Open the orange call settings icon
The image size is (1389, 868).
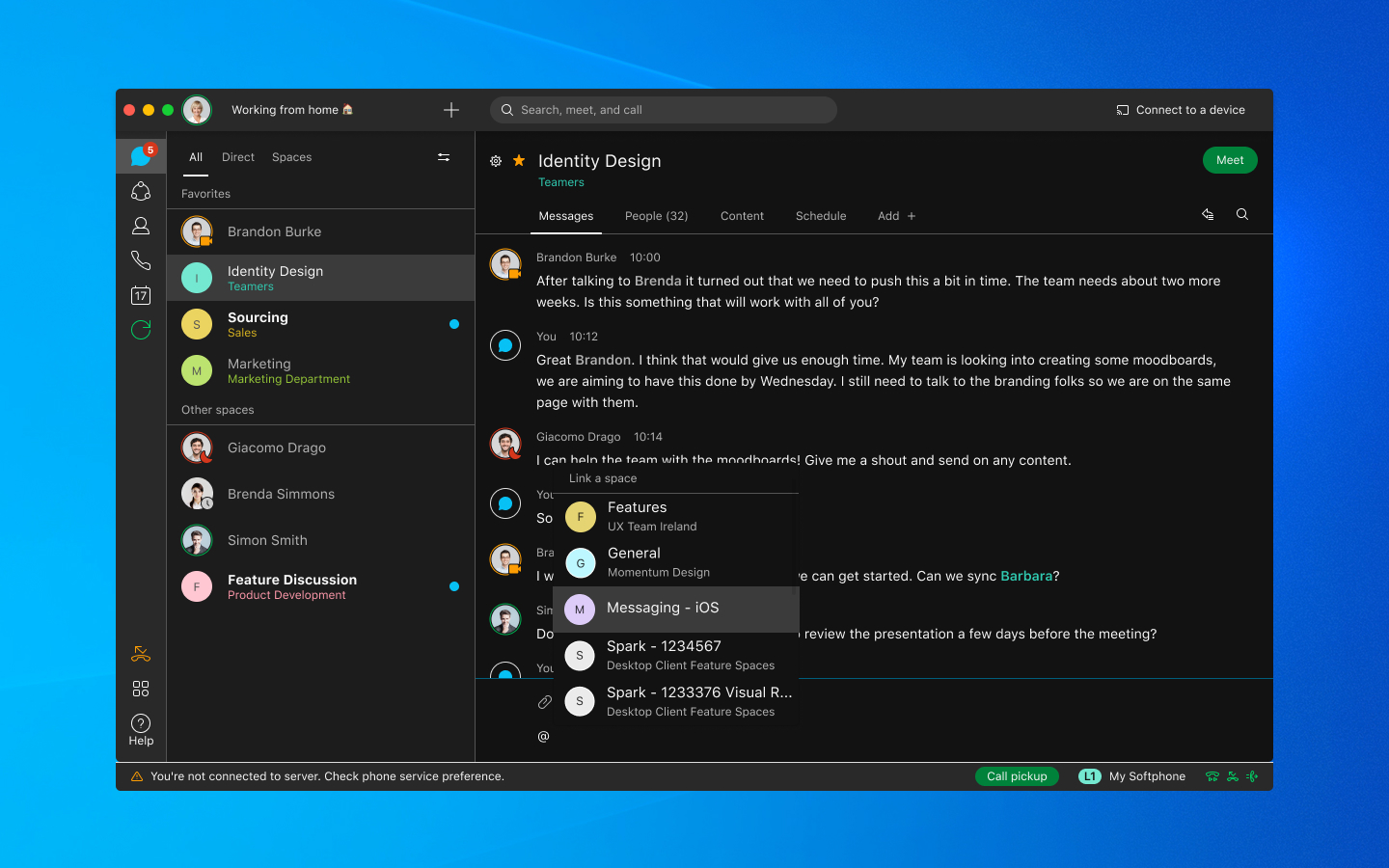pos(141,654)
